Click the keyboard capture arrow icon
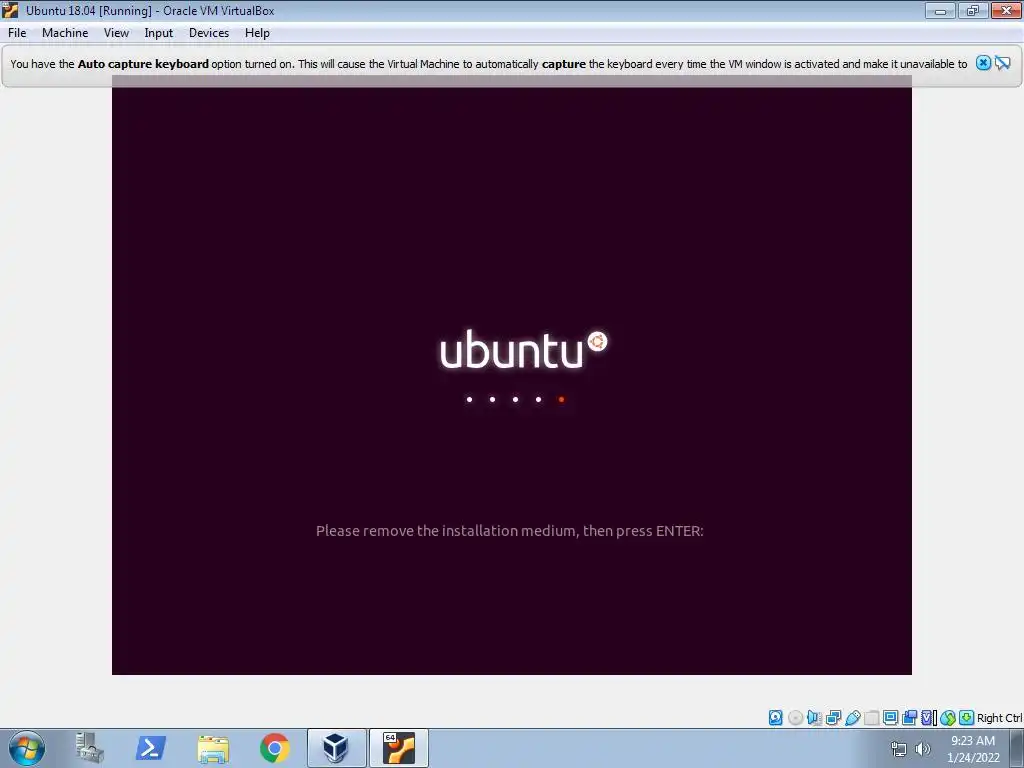The image size is (1024, 768). click(967, 718)
